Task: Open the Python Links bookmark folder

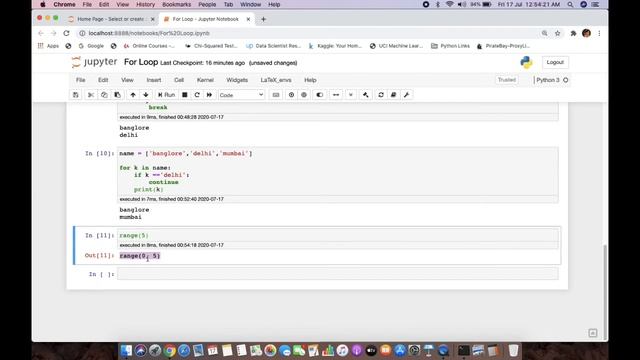Action: tap(450, 46)
